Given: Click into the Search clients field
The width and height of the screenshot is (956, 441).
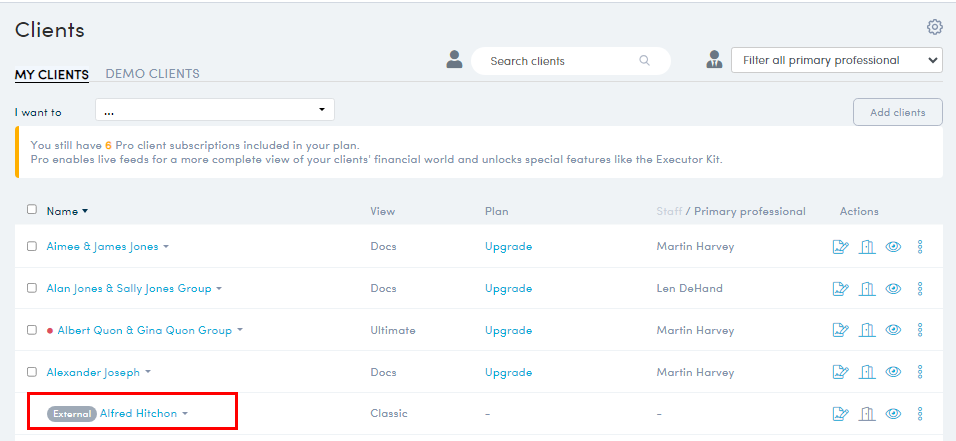Looking at the screenshot, I should tap(570, 61).
